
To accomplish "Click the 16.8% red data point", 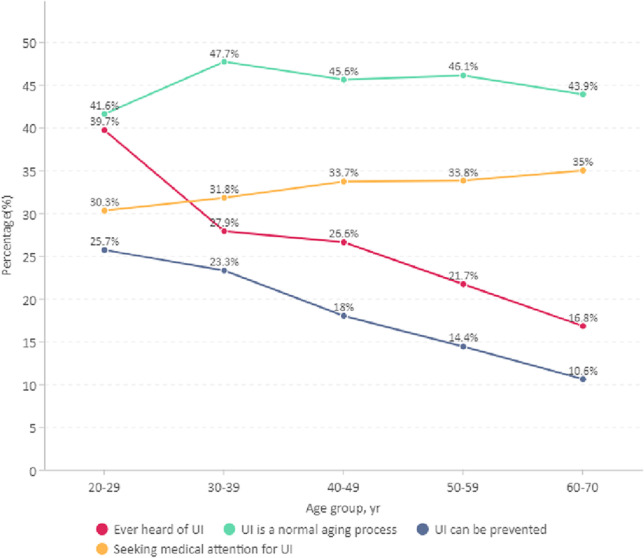I will 583,326.
